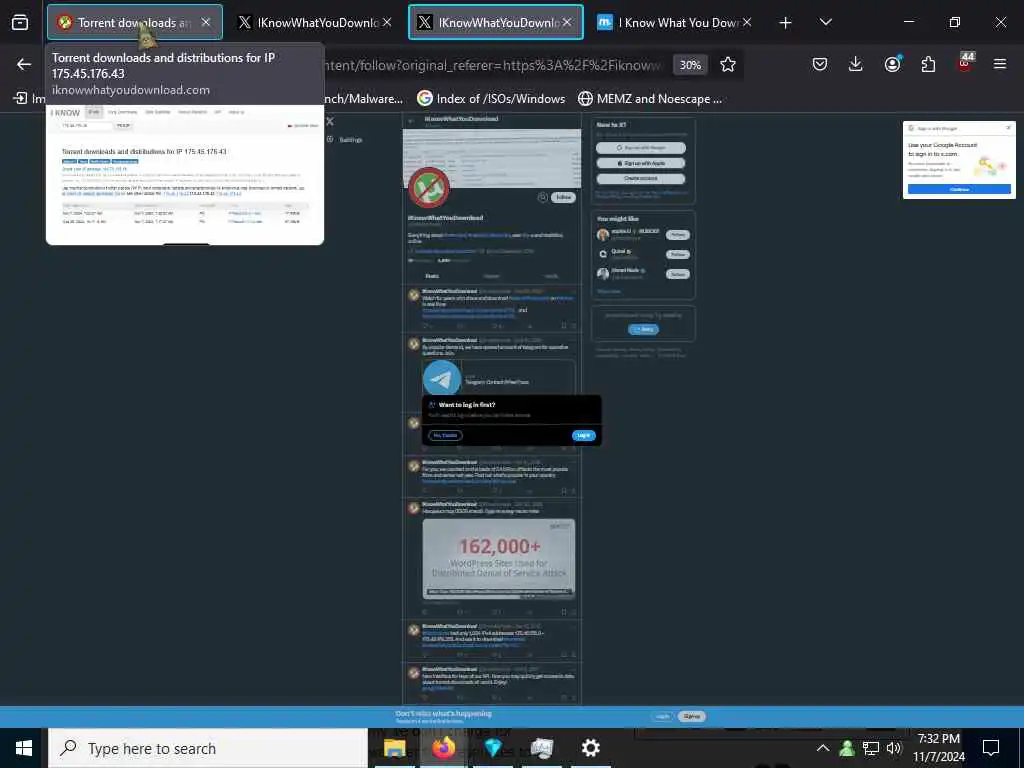Open the Telegram contact card
Image resolution: width=1024 pixels, height=768 pixels.
click(500, 379)
